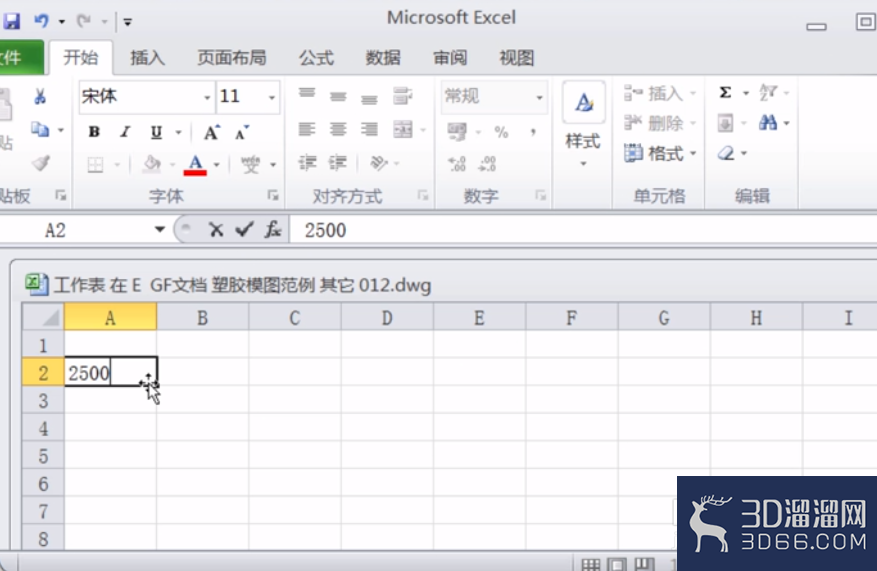Switch to the 视图 ribbon tab
877x571 pixels.
[516, 58]
